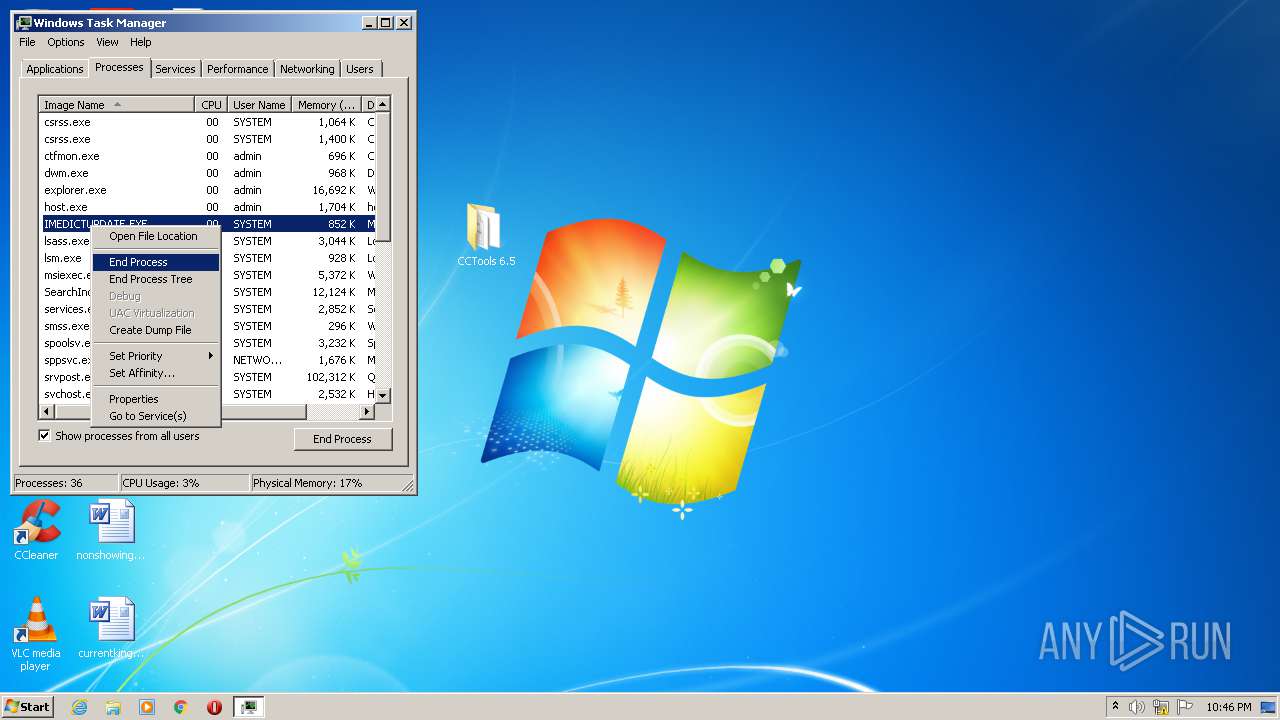Choose Go to Service(s)
This screenshot has height=720, width=1280.
click(155, 416)
